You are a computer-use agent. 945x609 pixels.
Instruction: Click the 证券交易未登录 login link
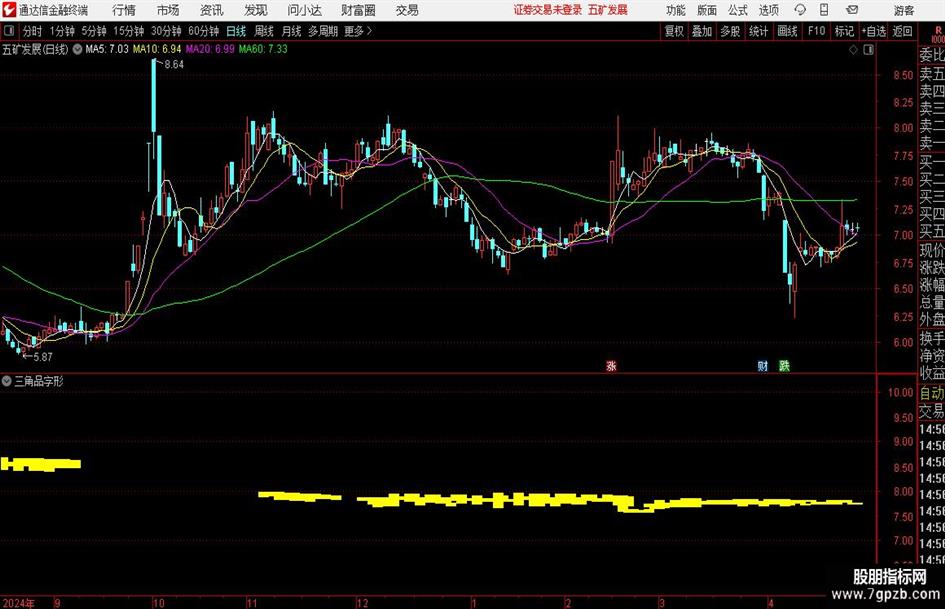[548, 10]
